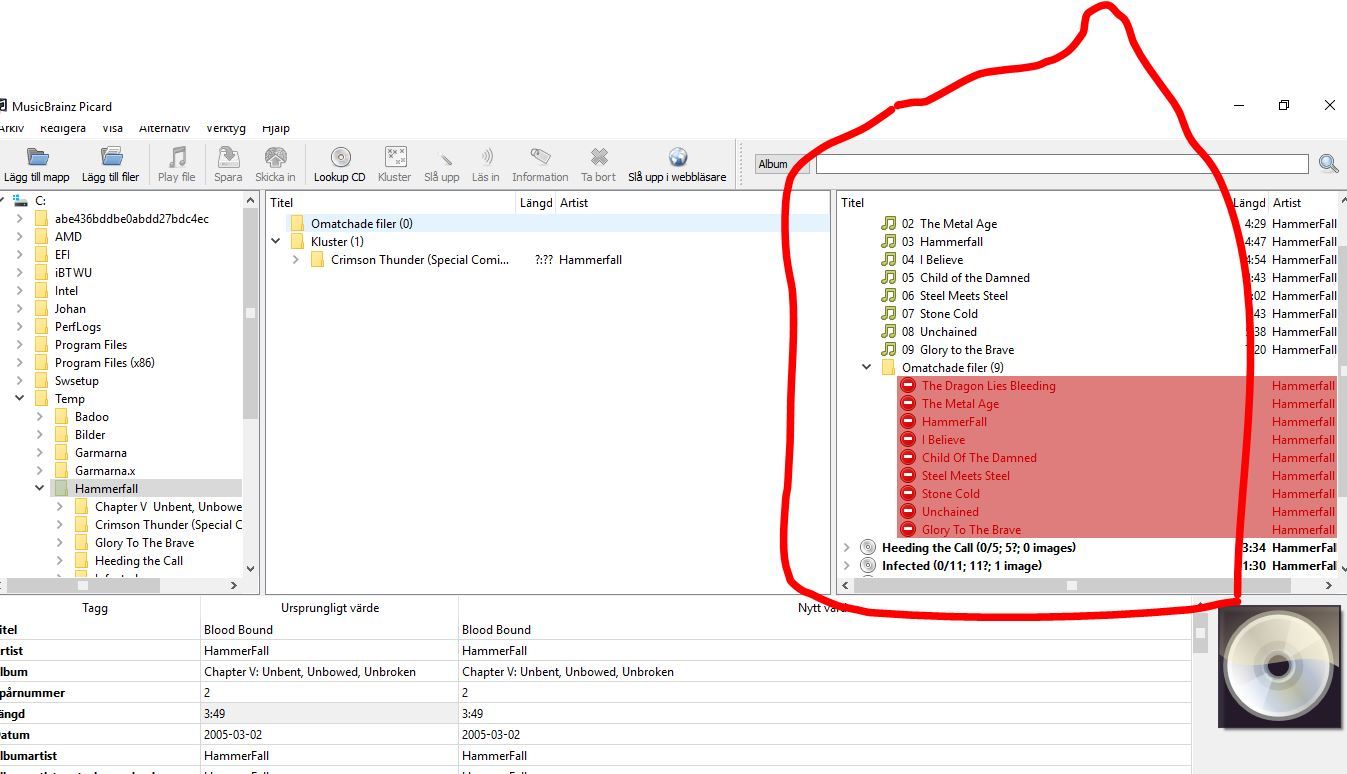The height and width of the screenshot is (774, 1347).
Task: Select the PerfLogs folder
Action: coord(78,327)
